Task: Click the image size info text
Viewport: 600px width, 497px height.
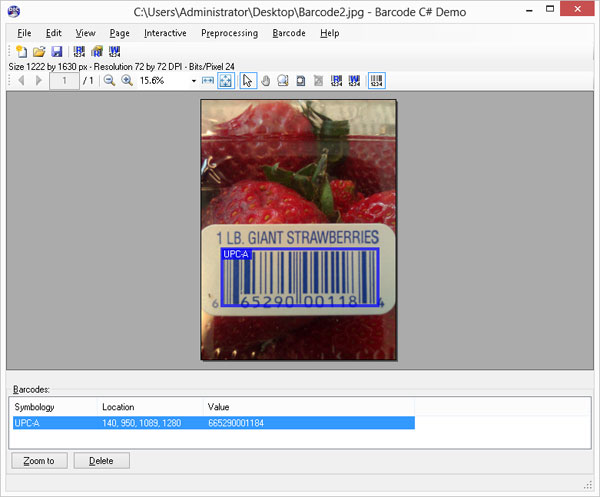Action: pyautogui.click(x=121, y=67)
